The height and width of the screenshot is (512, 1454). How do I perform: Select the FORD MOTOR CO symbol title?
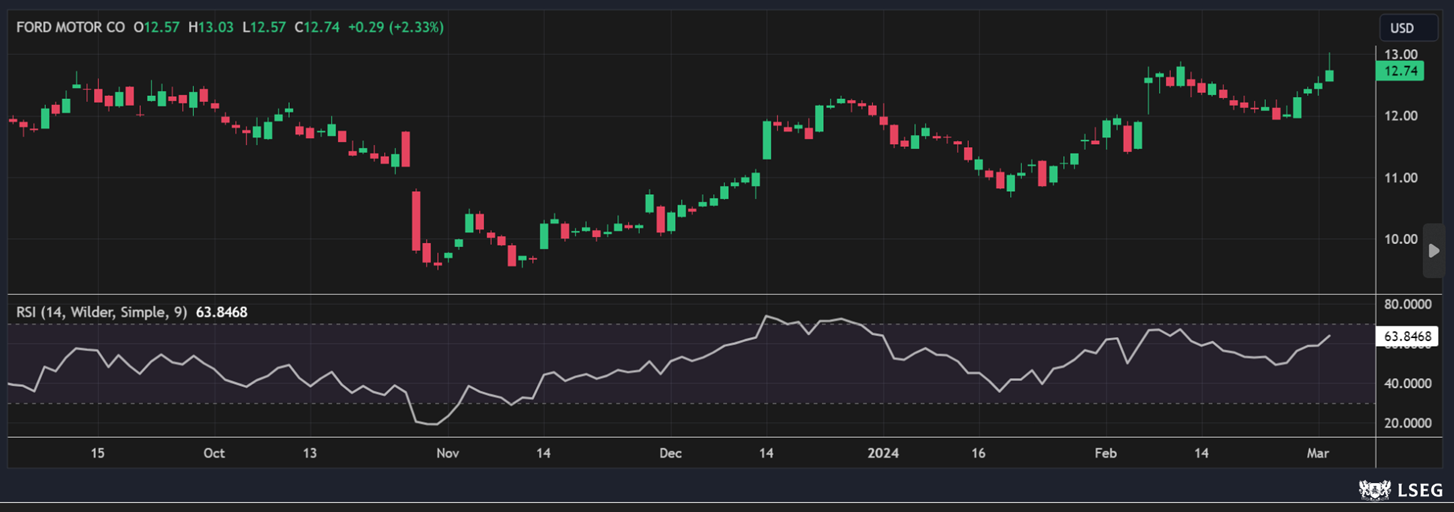point(71,27)
